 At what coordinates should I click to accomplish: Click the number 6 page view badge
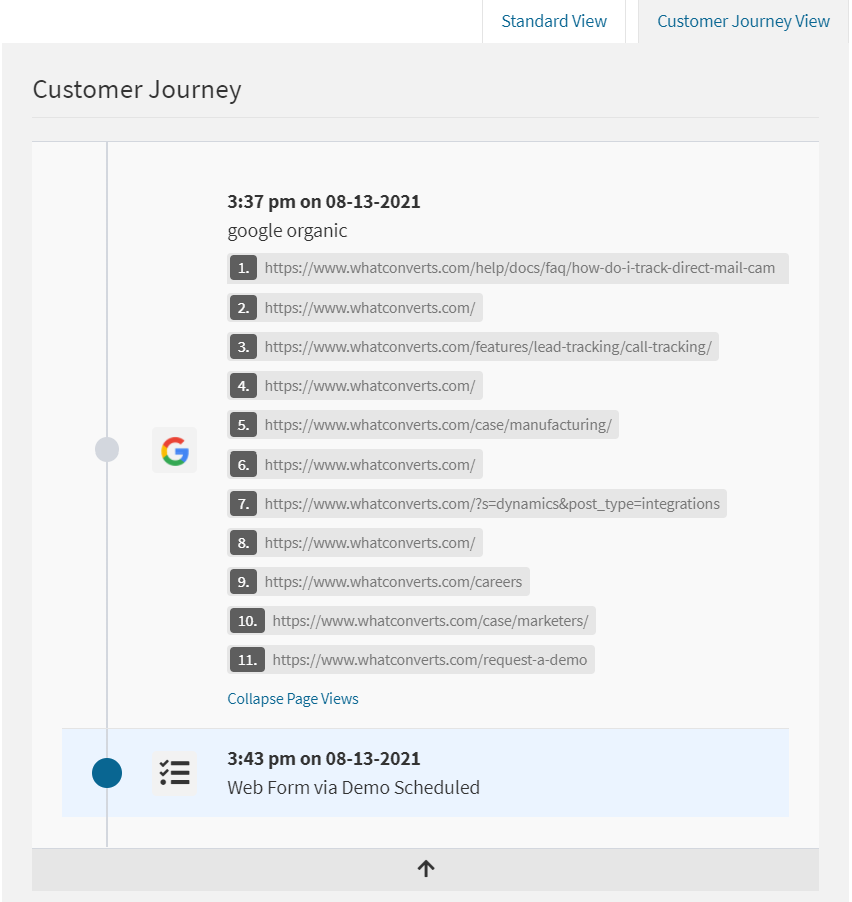pyautogui.click(x=243, y=465)
